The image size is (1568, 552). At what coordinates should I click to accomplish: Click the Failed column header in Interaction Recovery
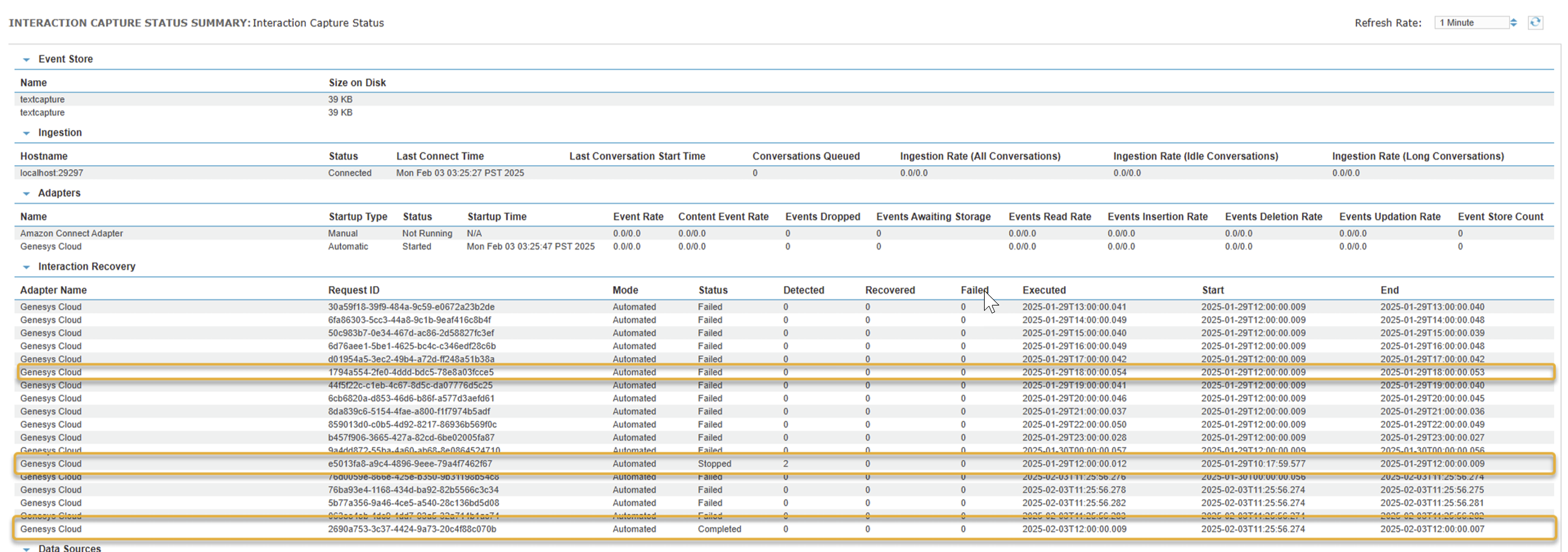pos(974,290)
